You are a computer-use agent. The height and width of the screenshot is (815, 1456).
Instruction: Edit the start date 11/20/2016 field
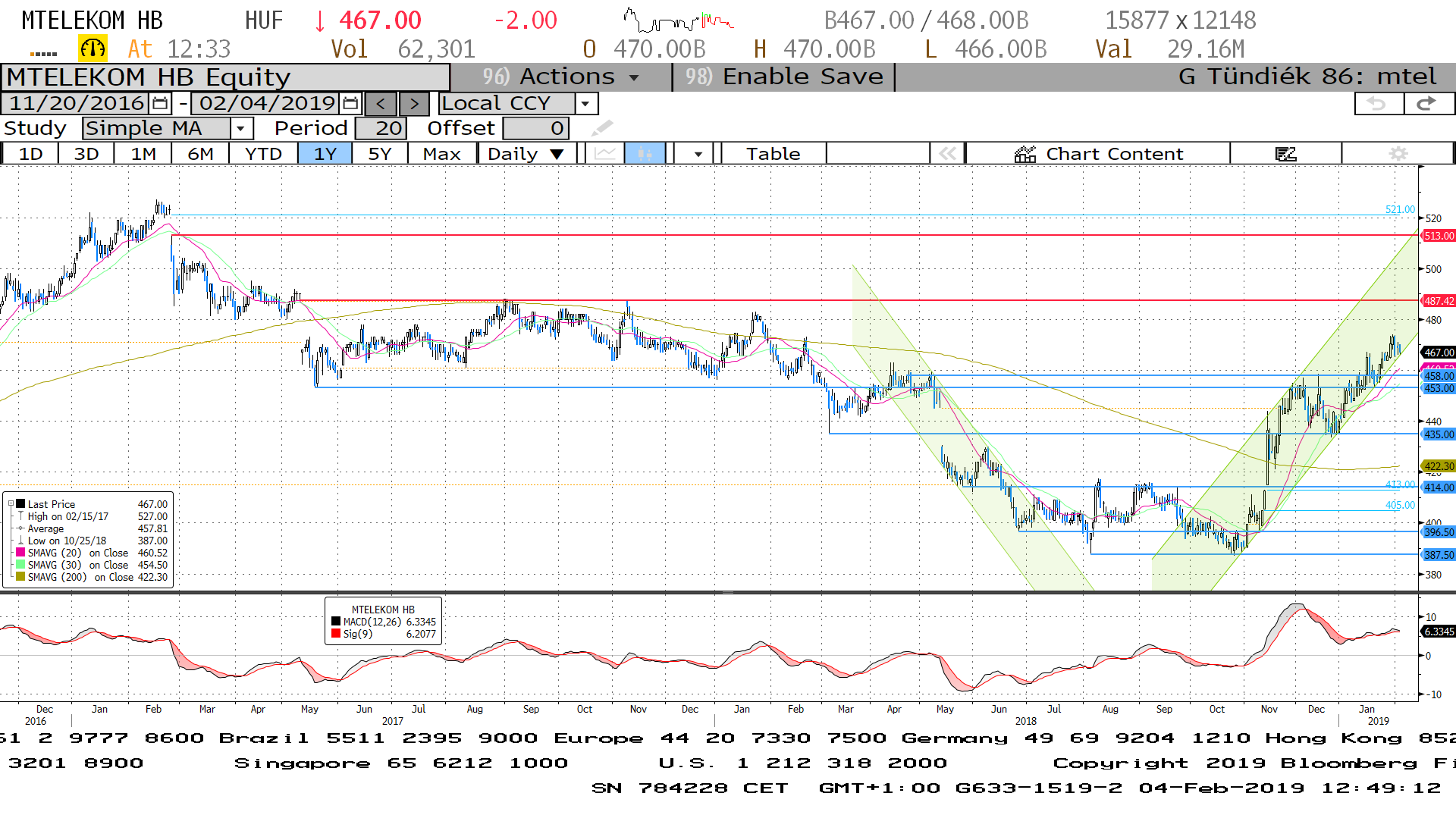76,103
